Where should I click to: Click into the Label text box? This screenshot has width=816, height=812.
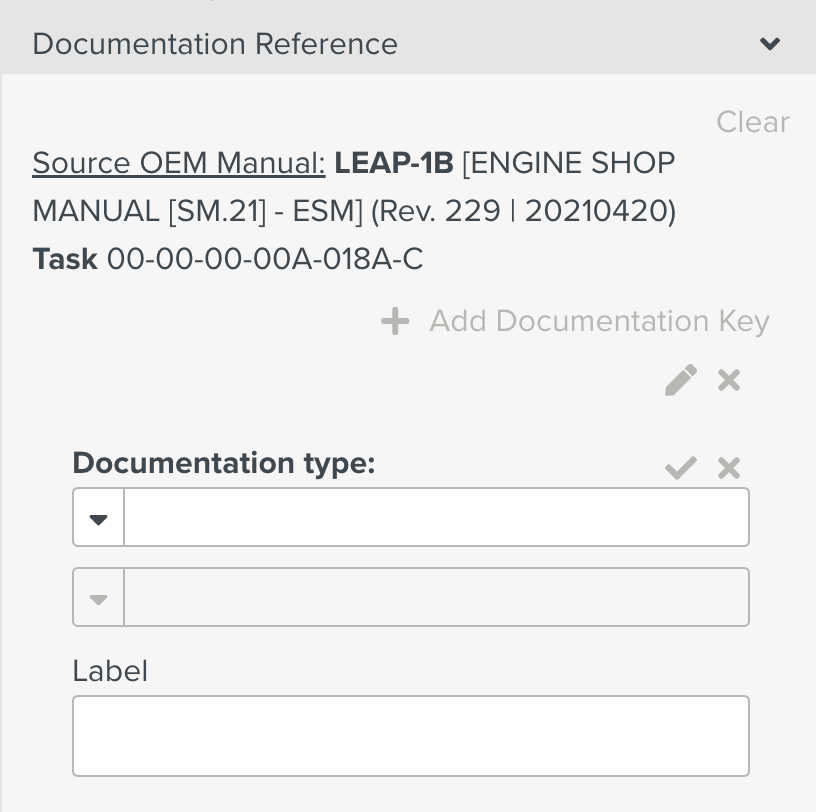[x=411, y=736]
